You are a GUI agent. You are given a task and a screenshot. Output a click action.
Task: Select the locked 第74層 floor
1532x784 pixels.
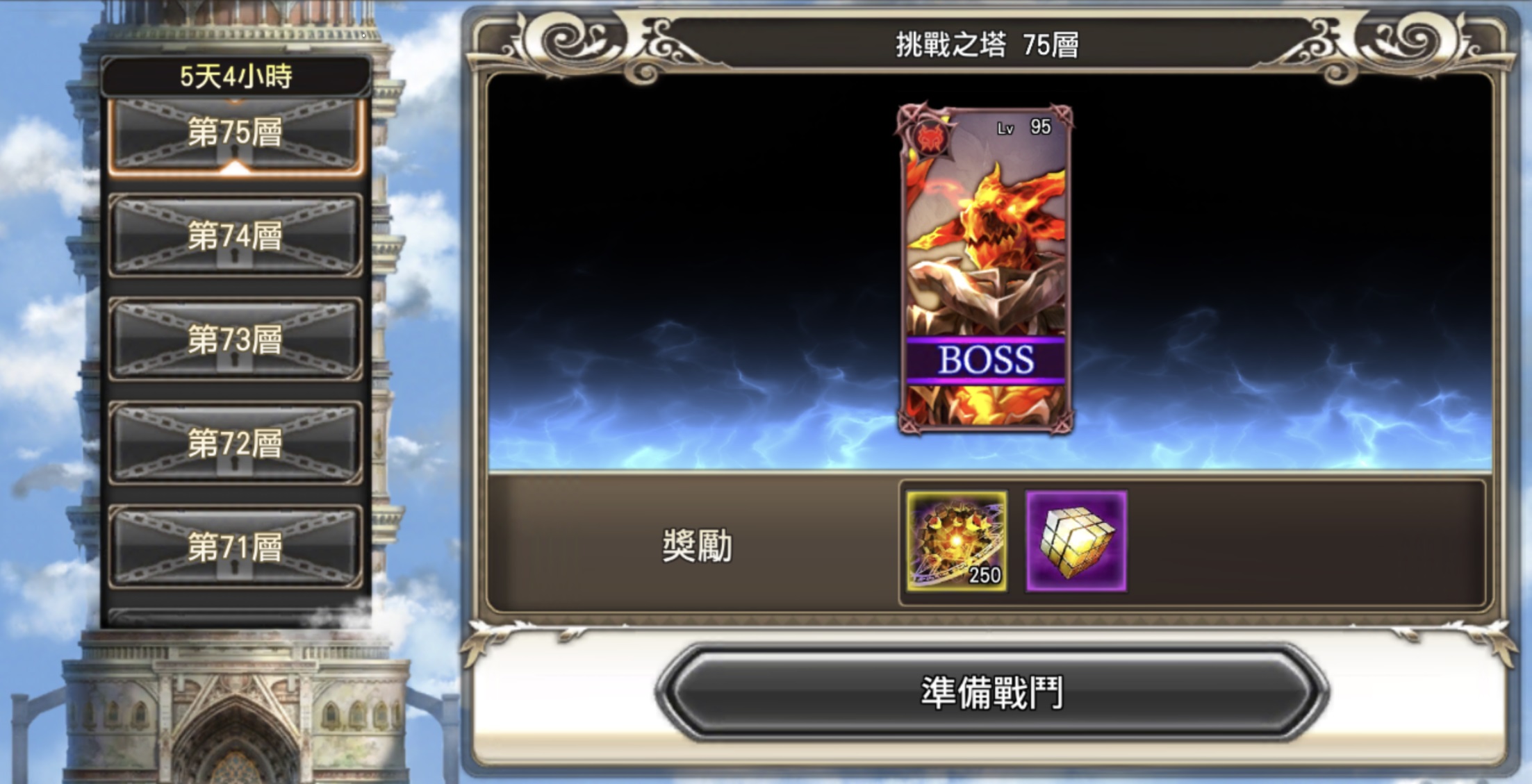(x=236, y=235)
